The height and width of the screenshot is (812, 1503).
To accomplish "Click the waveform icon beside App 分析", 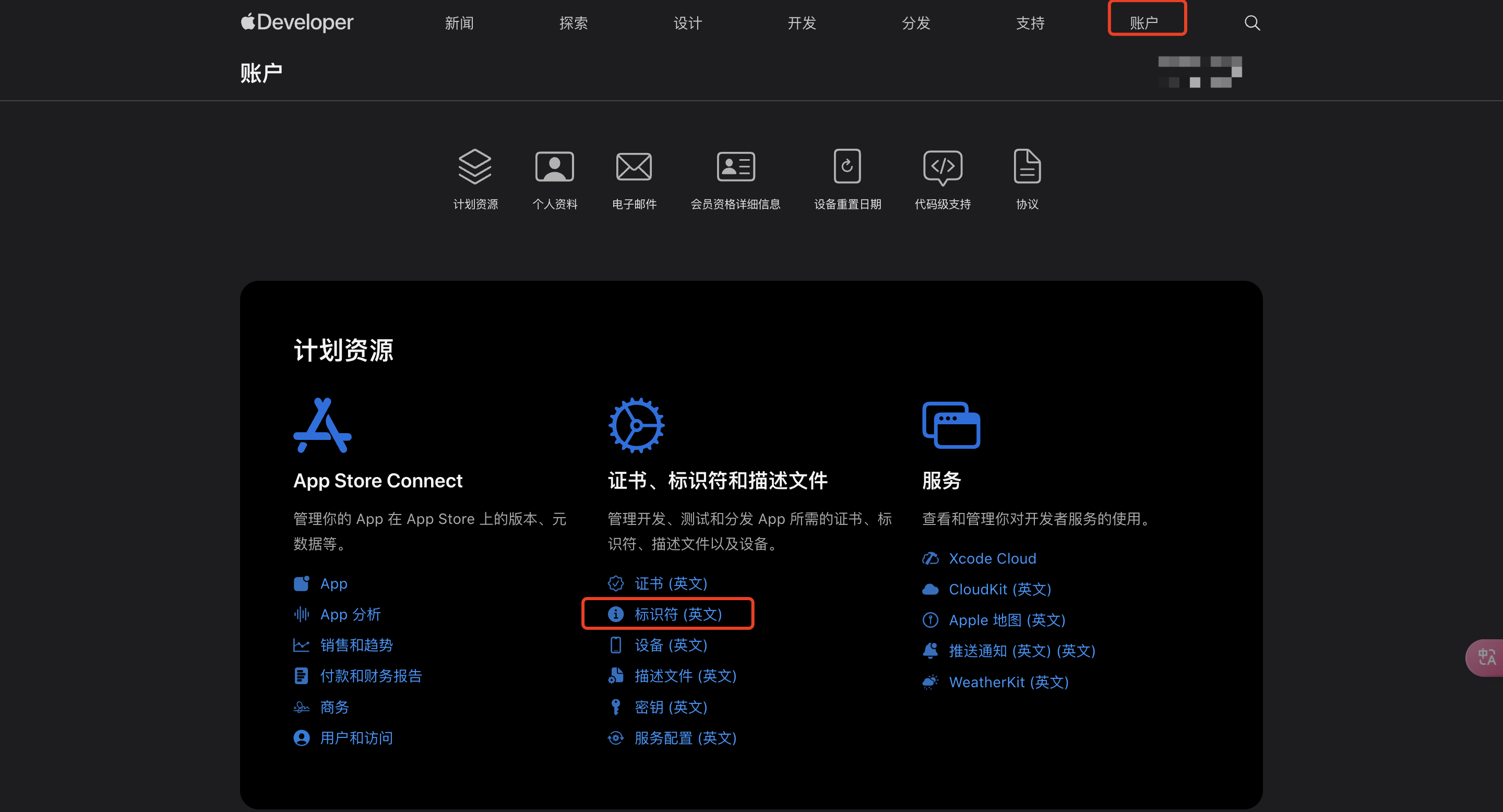I will click(x=301, y=614).
